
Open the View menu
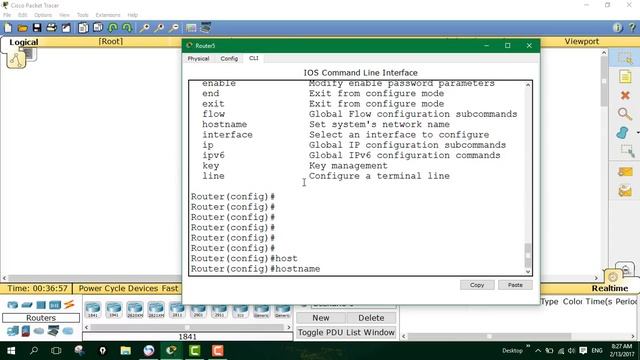click(64, 15)
